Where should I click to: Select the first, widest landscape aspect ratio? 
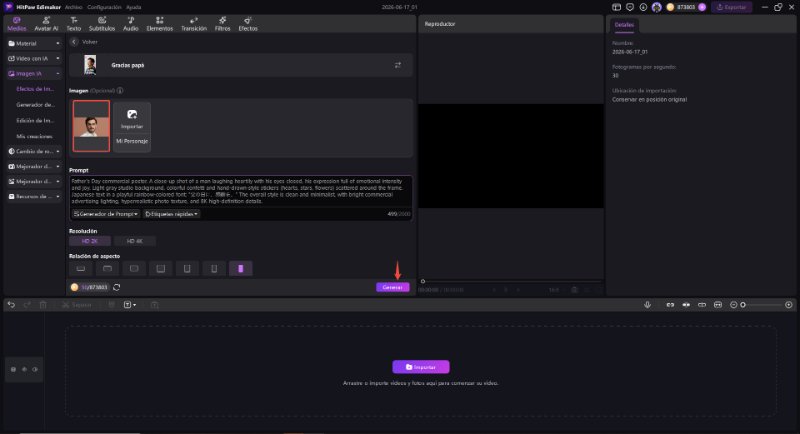[81, 268]
